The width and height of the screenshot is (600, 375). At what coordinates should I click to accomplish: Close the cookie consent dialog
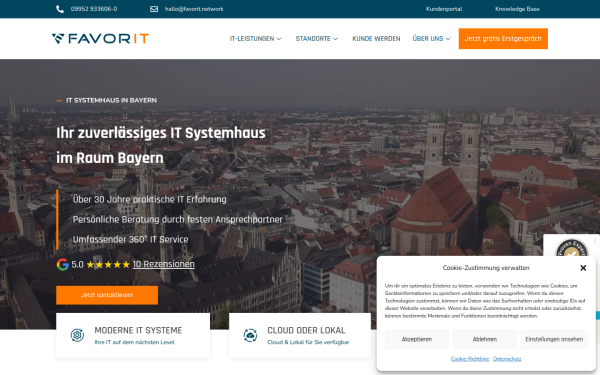click(583, 268)
